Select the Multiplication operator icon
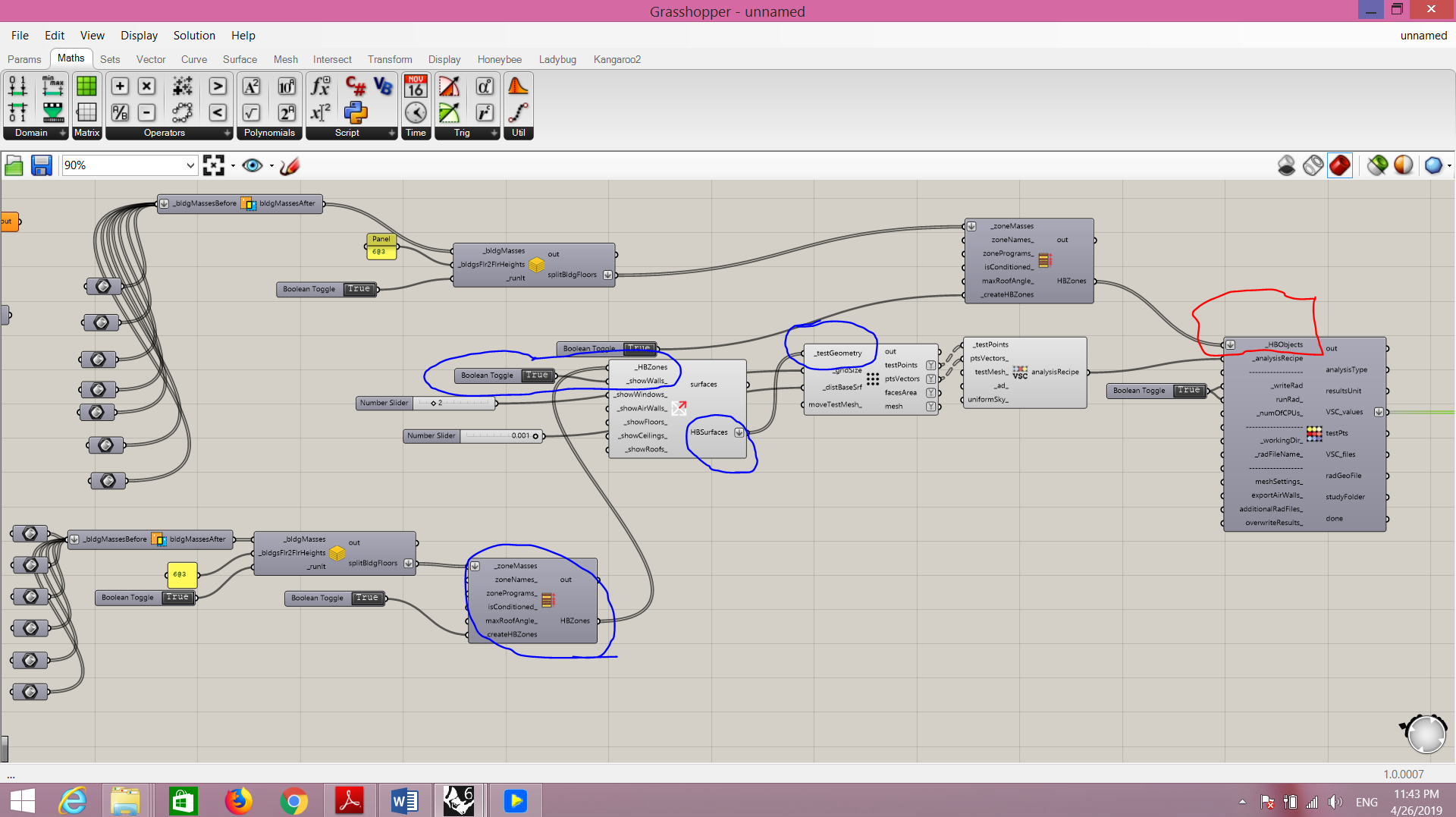 pyautogui.click(x=147, y=86)
